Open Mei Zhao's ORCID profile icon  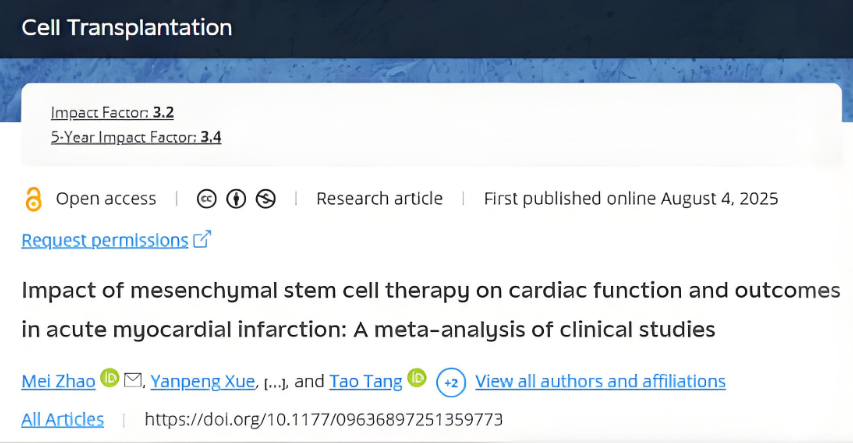tap(109, 380)
